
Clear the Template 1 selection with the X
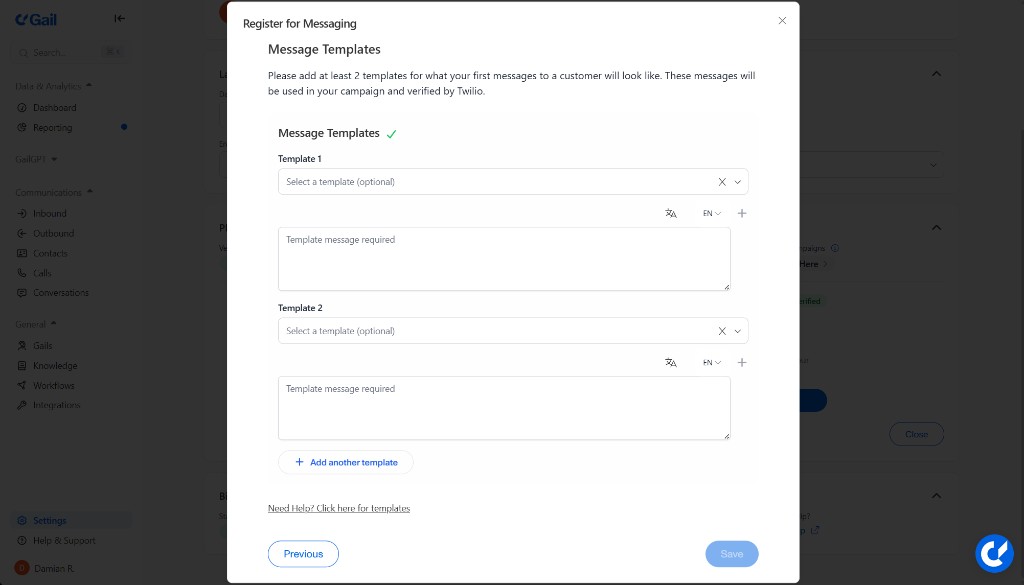[722, 181]
